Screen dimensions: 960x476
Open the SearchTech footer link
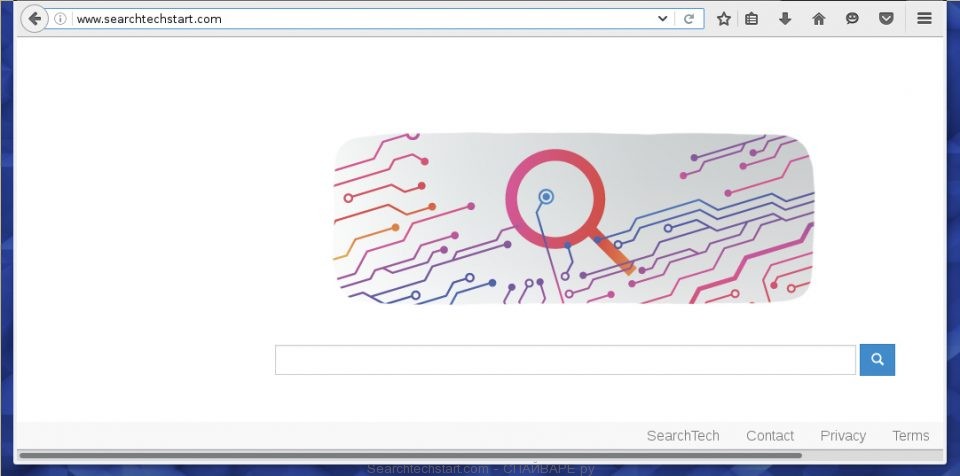click(x=683, y=436)
